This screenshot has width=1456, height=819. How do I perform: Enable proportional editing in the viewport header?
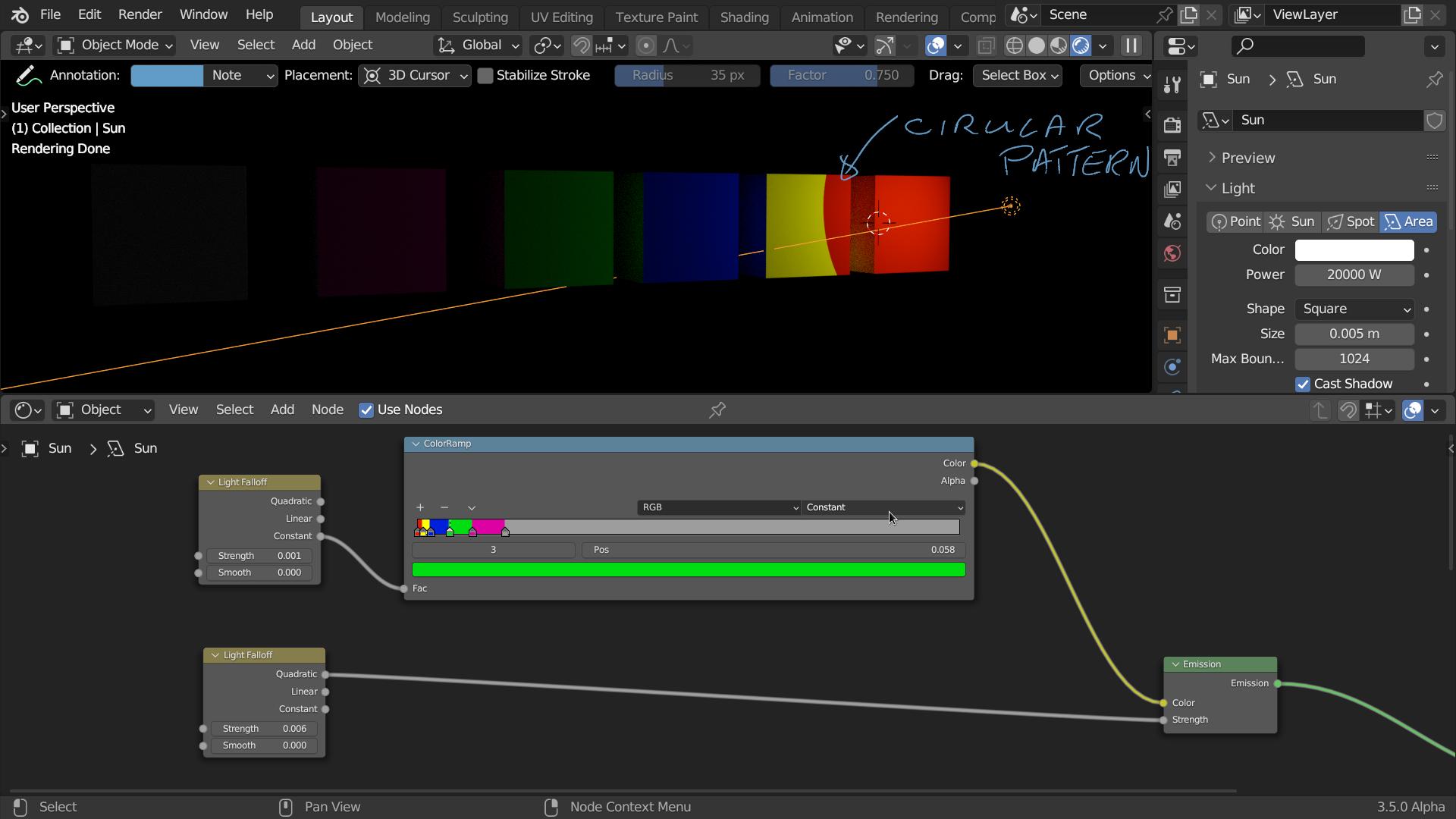click(646, 45)
